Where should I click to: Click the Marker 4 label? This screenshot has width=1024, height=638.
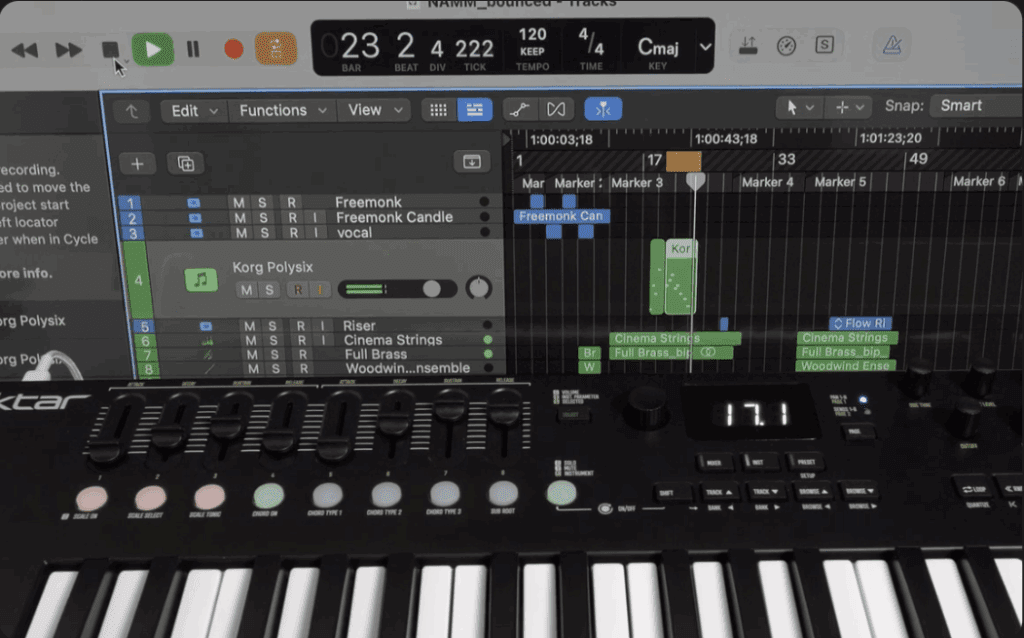pyautogui.click(x=767, y=182)
